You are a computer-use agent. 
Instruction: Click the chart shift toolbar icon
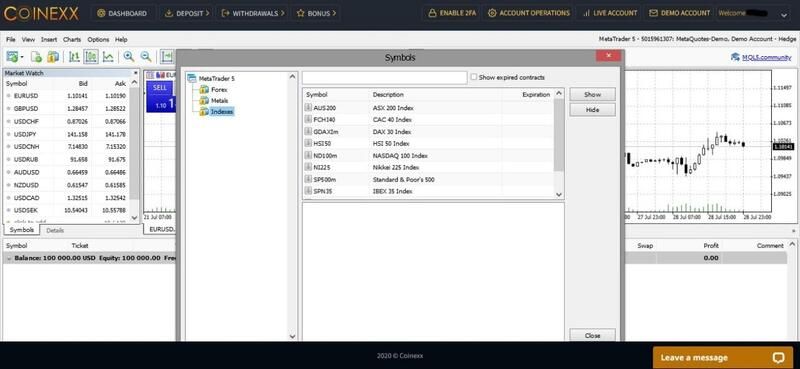(x=167, y=57)
